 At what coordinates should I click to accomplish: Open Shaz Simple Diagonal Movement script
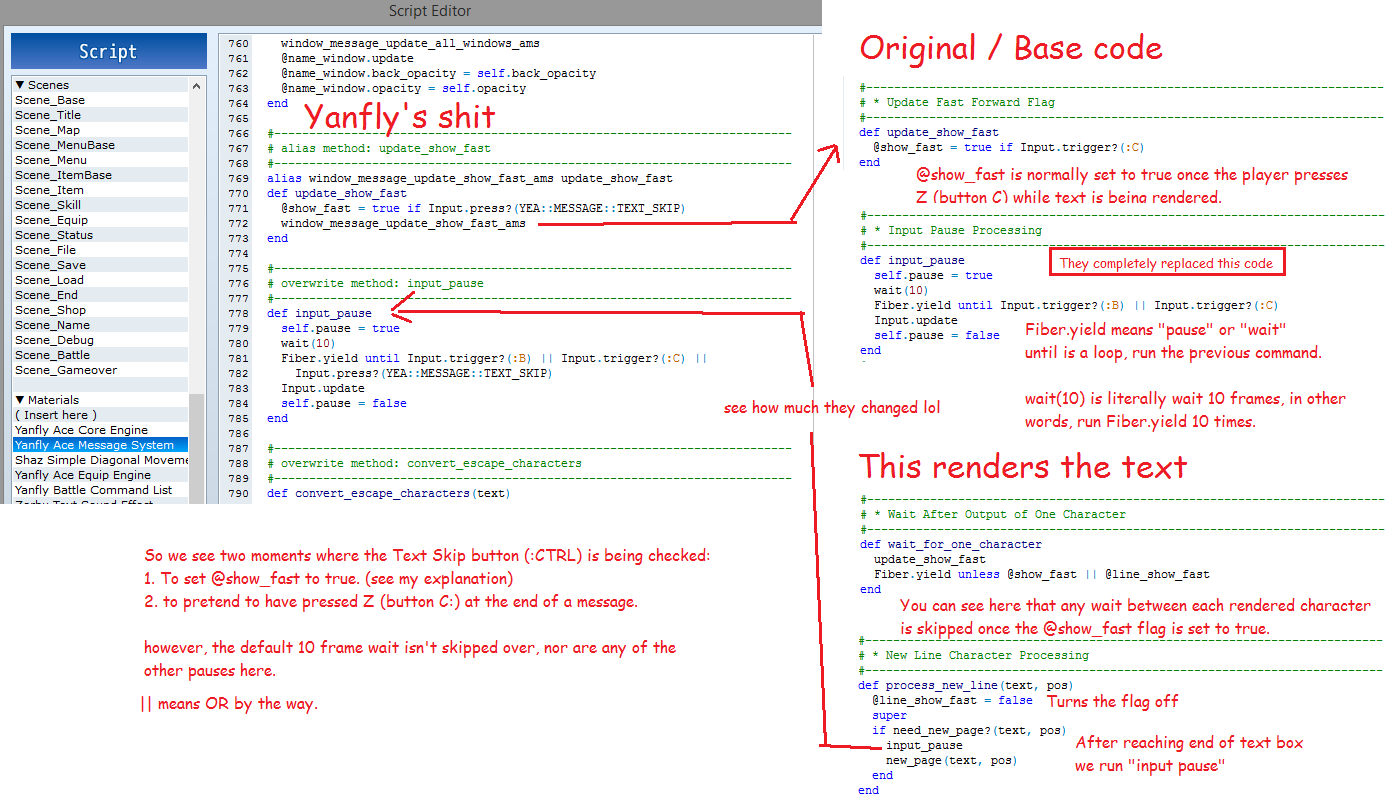tap(100, 460)
